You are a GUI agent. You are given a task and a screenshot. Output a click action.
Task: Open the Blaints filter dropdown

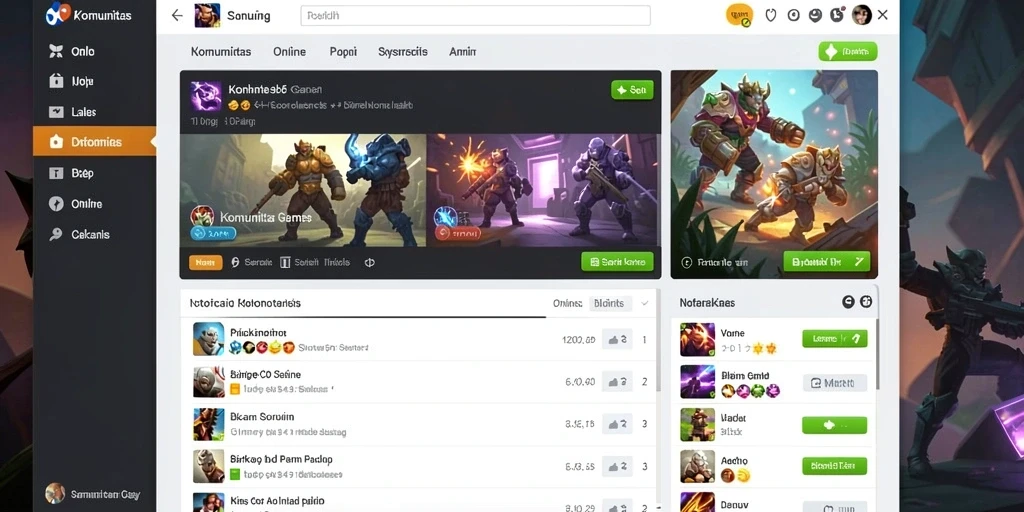click(611, 303)
